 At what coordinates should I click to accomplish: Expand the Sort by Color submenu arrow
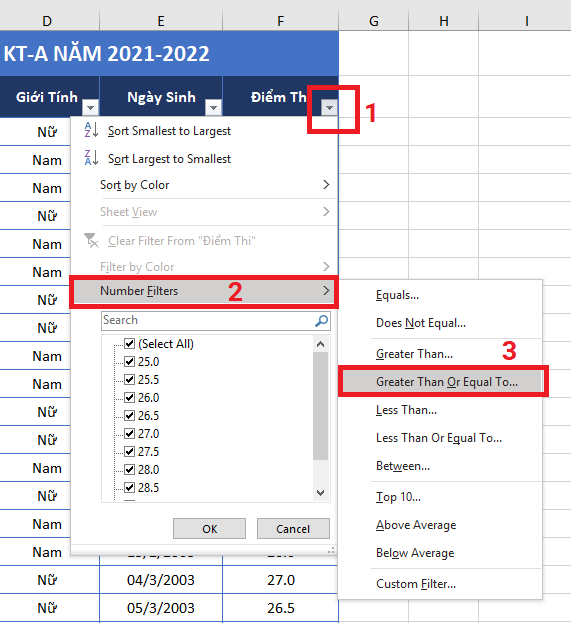(x=326, y=184)
